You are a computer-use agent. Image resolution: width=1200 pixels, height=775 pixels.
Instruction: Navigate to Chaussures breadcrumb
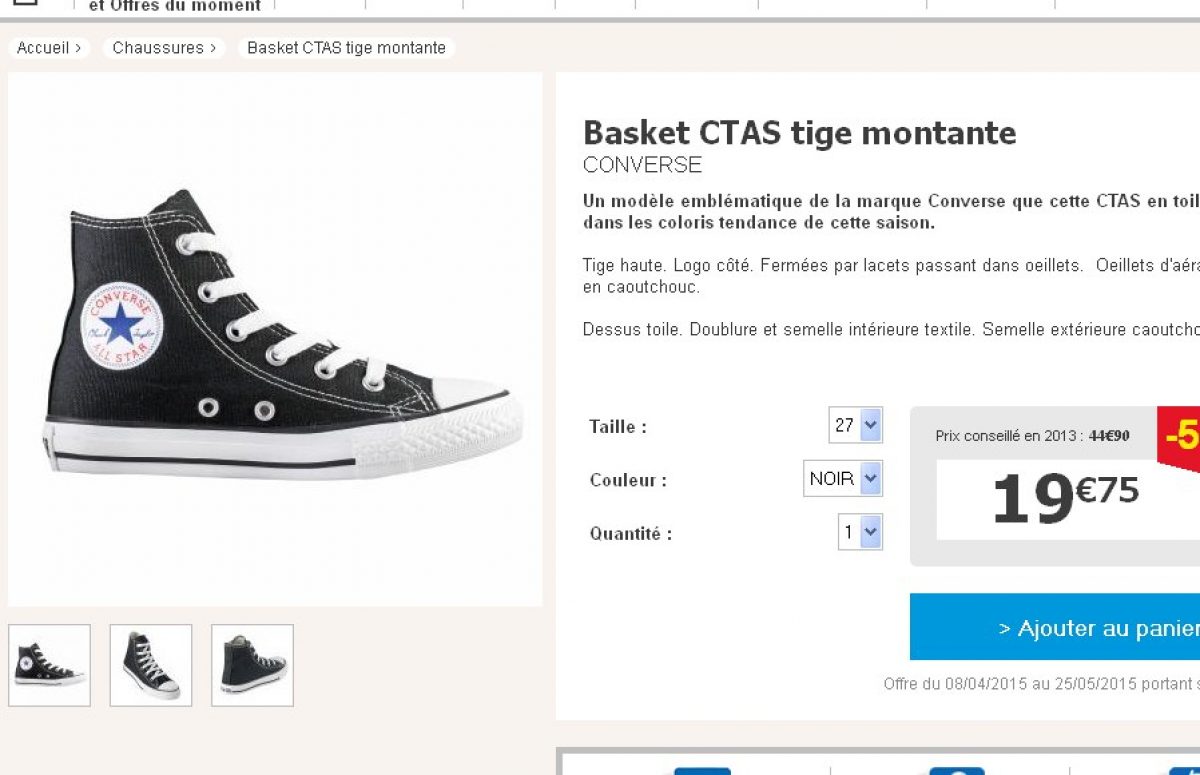(163, 48)
